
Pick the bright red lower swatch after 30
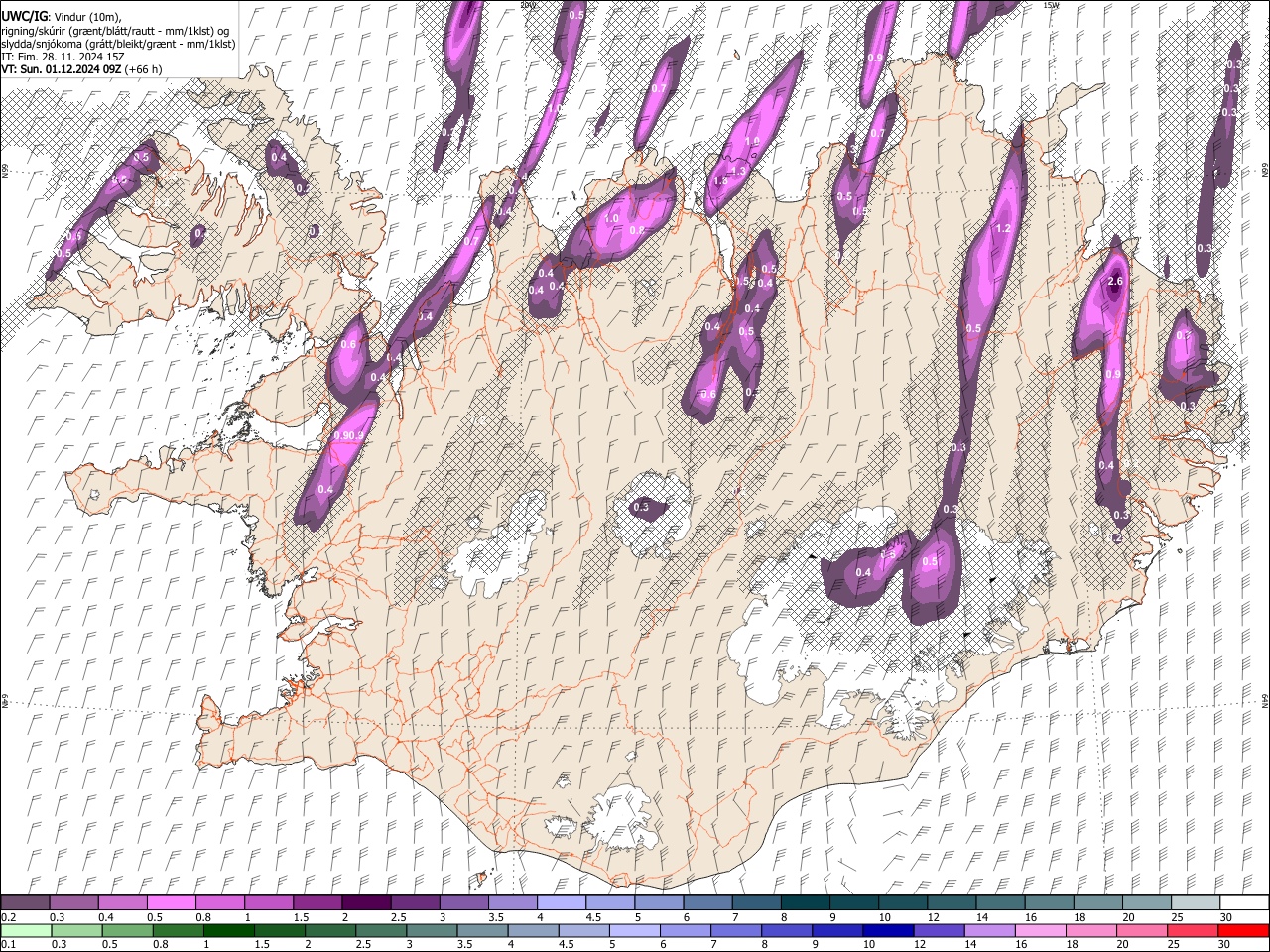pyautogui.click(x=1243, y=930)
